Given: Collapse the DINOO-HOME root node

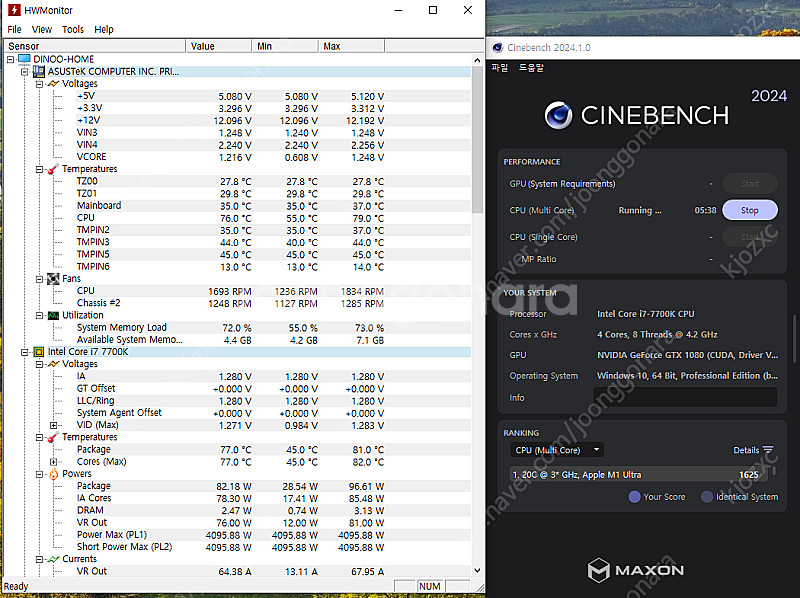Looking at the screenshot, I should pyautogui.click(x=10, y=59).
